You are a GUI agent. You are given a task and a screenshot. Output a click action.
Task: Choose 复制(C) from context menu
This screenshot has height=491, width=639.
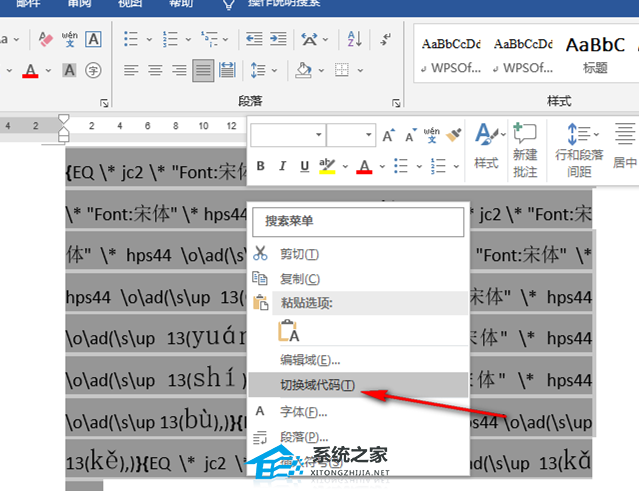[358, 279]
